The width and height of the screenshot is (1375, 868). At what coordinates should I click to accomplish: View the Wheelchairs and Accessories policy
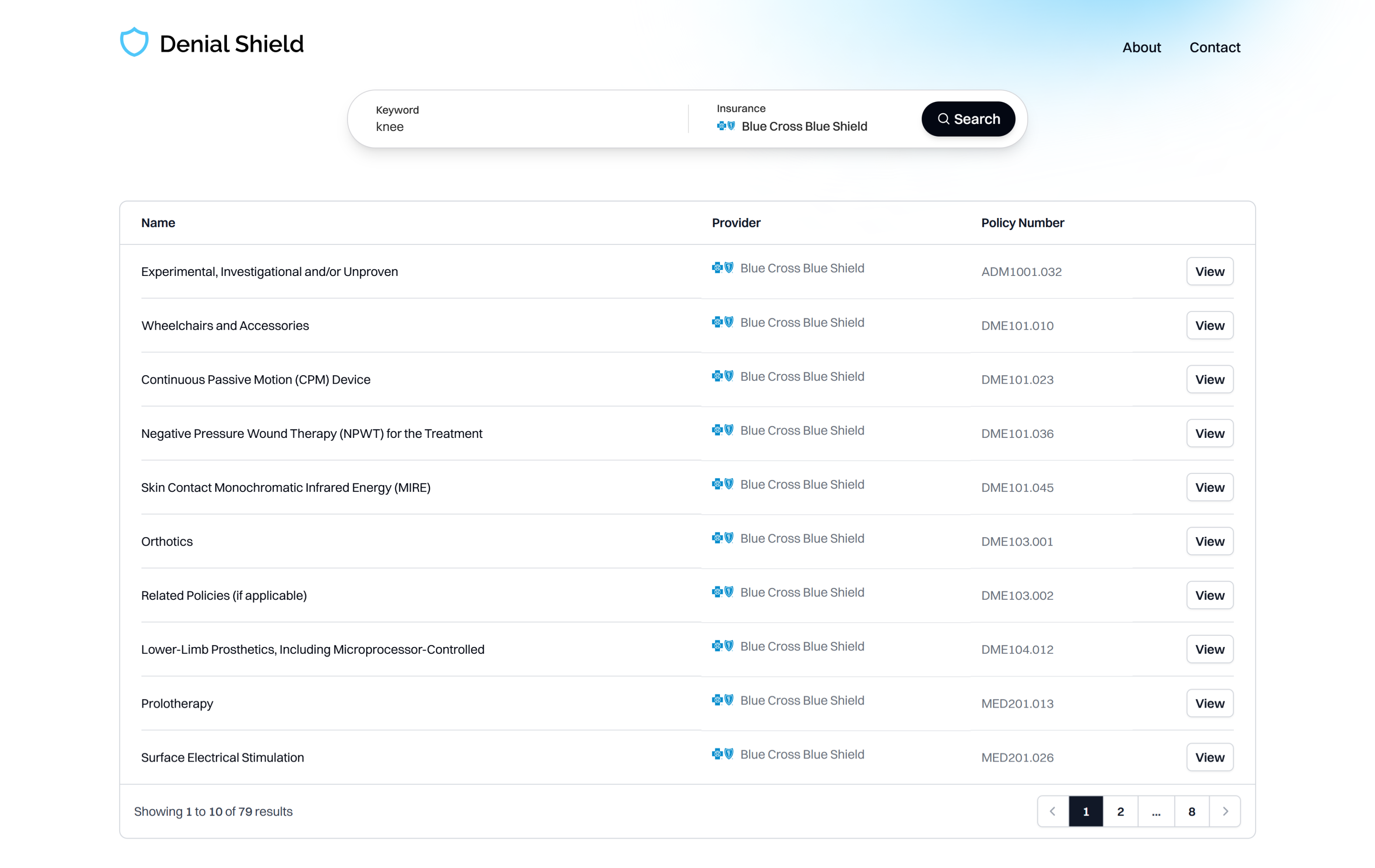tap(1209, 325)
